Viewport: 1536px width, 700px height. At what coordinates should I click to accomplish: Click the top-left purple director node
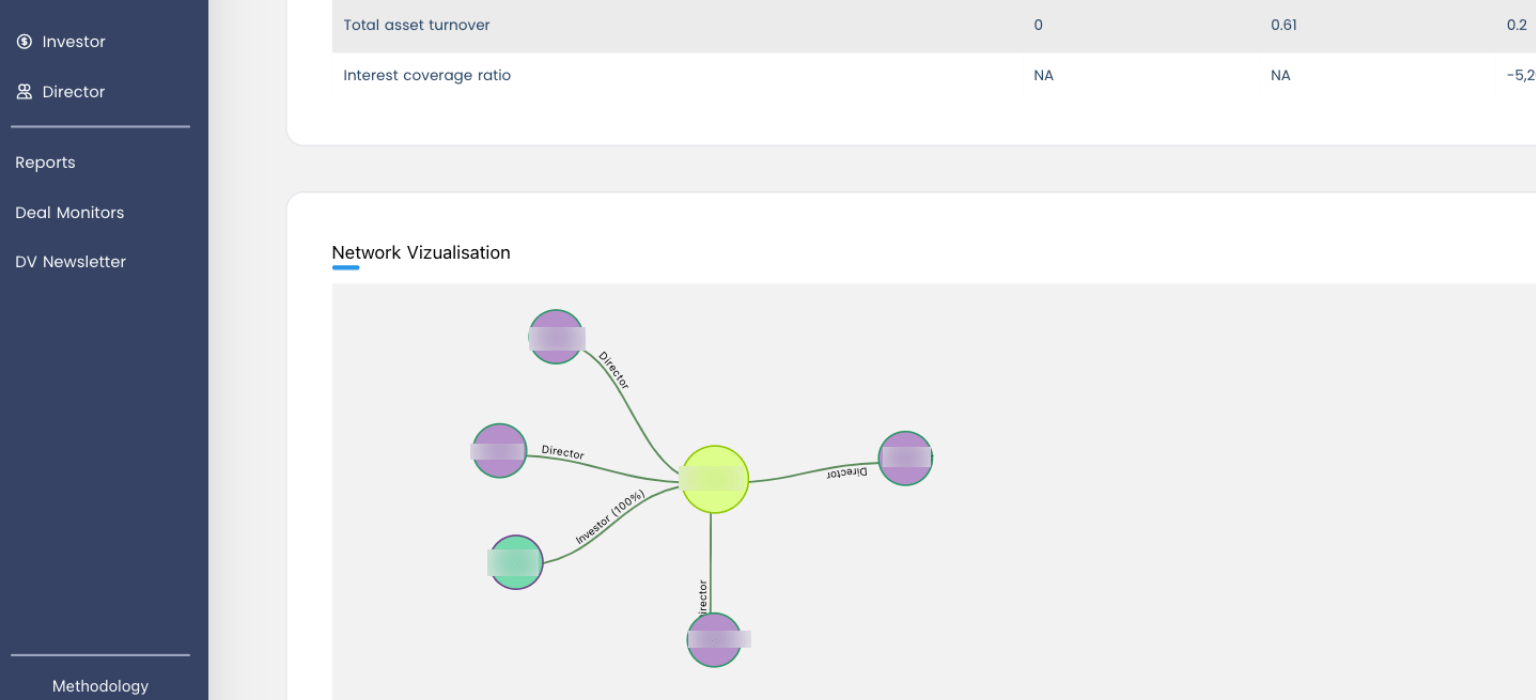click(556, 337)
